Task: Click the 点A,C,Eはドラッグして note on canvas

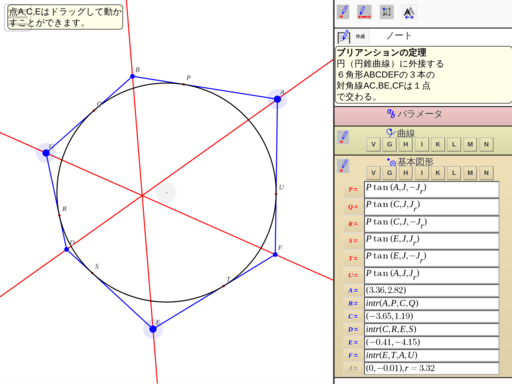Action: (x=65, y=17)
